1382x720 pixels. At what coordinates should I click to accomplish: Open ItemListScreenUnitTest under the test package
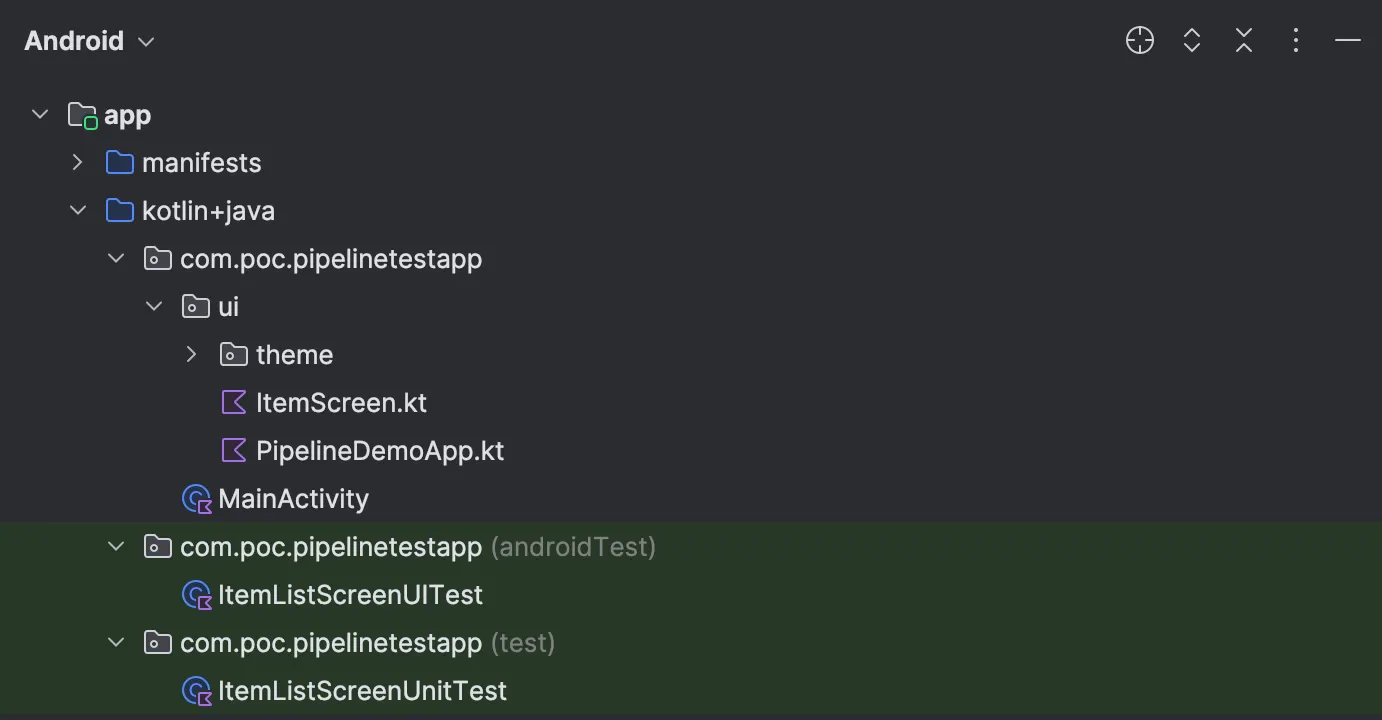tap(362, 690)
